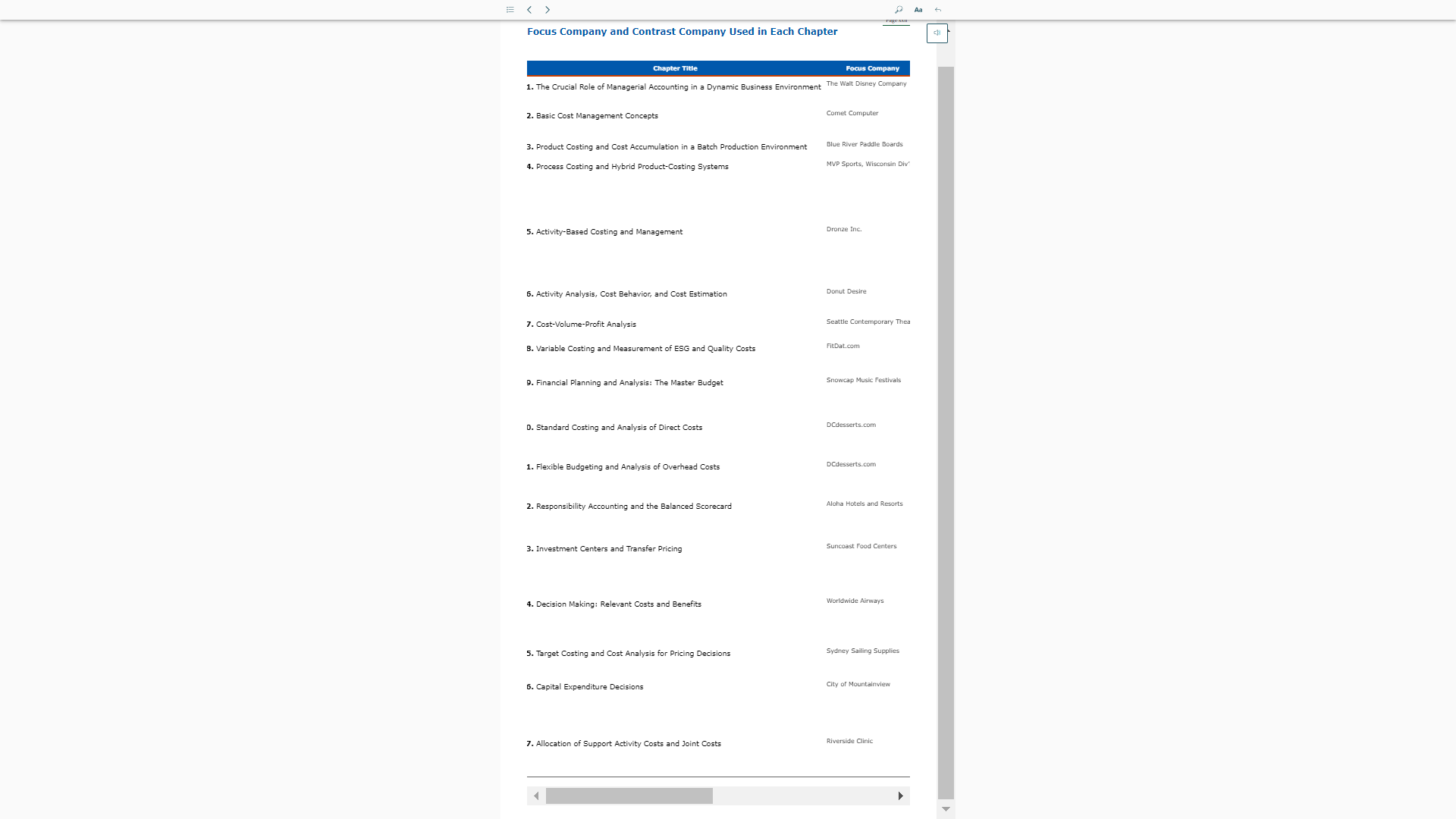Click the 'City of Mountainview' cell
Image resolution: width=1456 pixels, height=819 pixels.
(858, 685)
